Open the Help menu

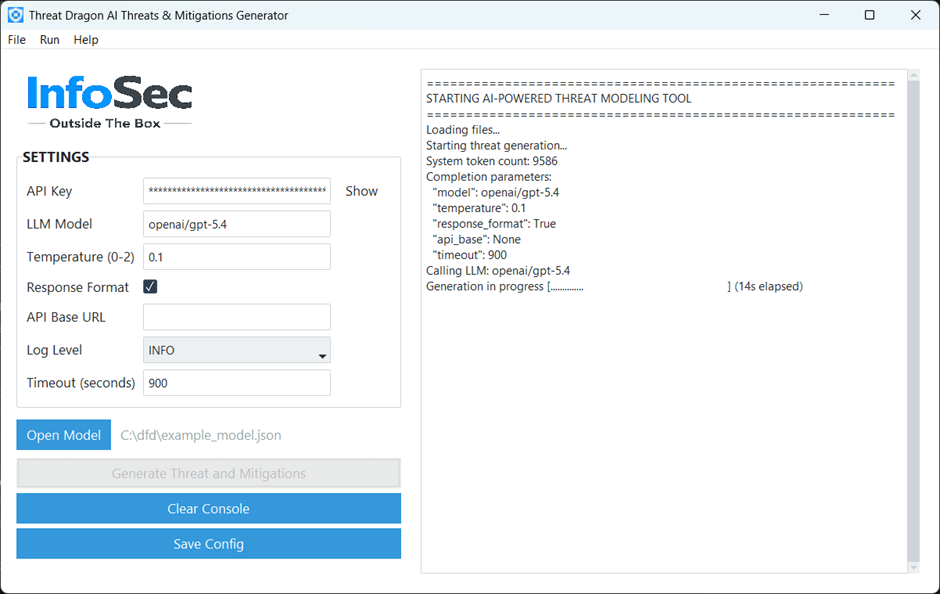(86, 40)
